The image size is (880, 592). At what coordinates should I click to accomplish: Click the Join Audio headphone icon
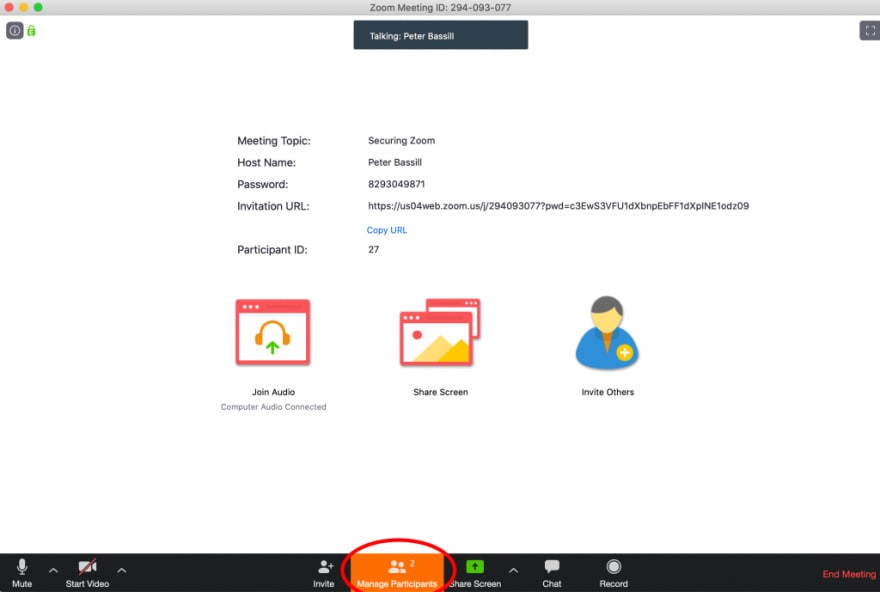point(273,332)
